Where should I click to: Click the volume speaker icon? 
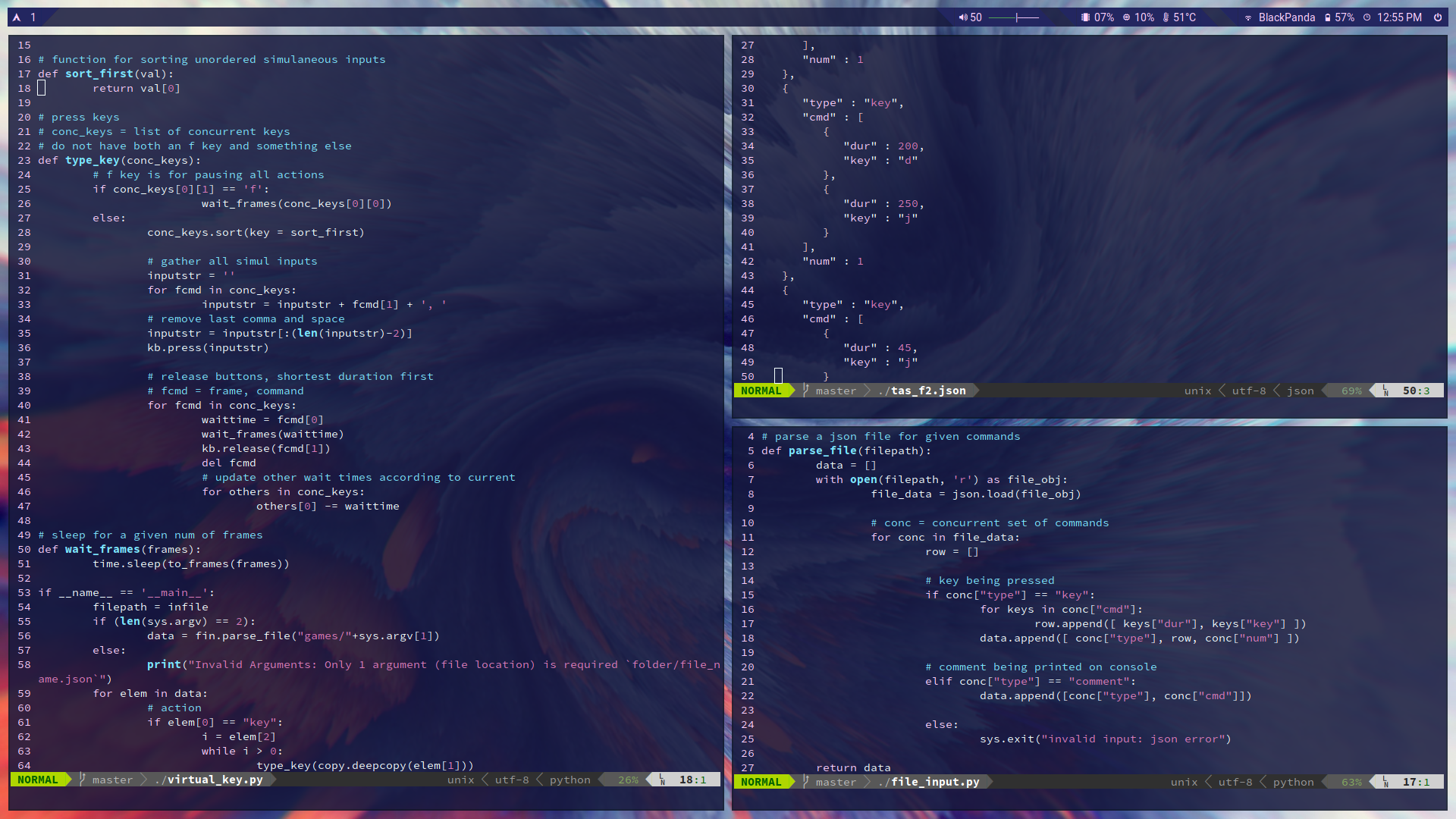point(962,17)
